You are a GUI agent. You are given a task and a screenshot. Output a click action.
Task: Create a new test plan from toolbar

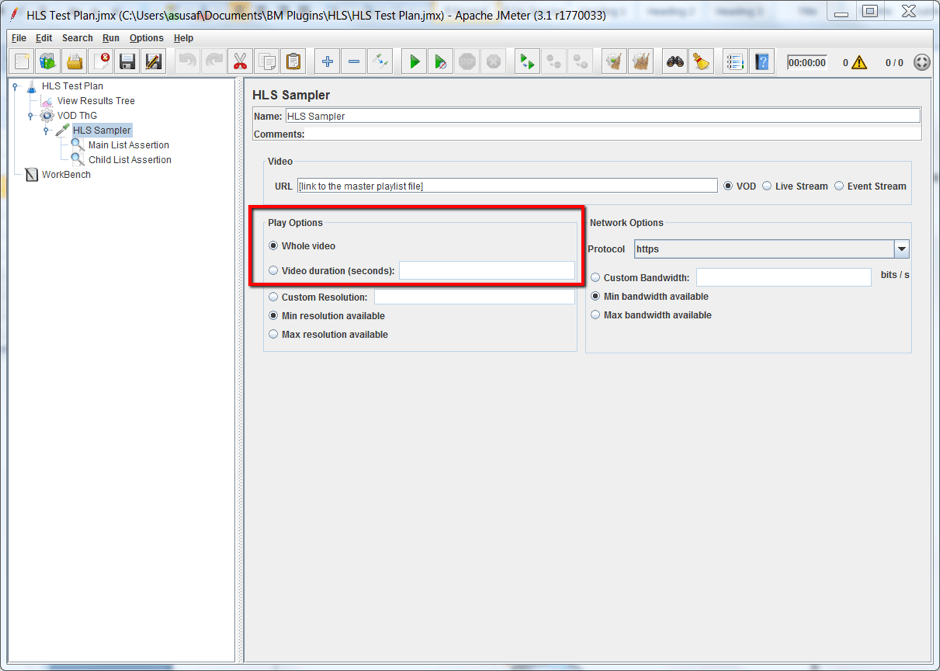[22, 62]
